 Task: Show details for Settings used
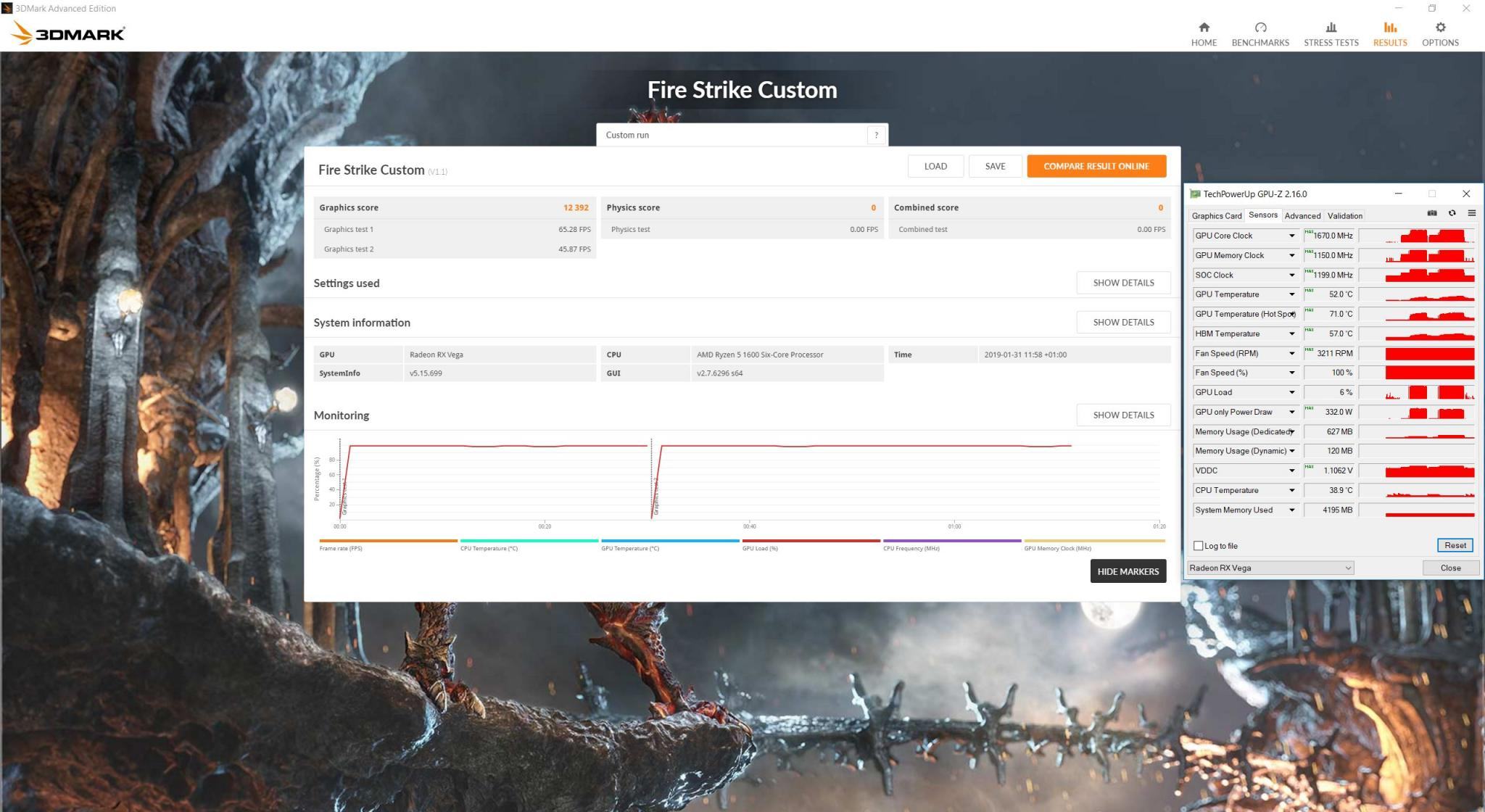[1123, 283]
